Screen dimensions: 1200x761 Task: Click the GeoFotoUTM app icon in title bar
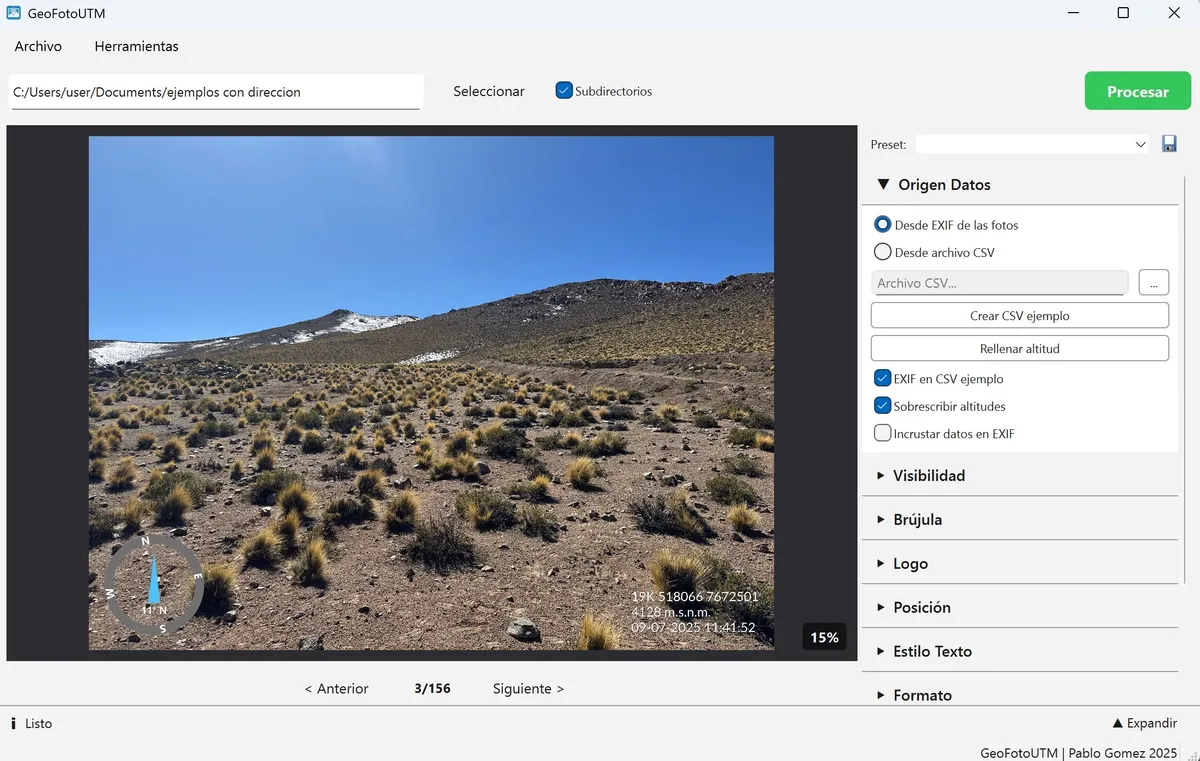click(14, 13)
